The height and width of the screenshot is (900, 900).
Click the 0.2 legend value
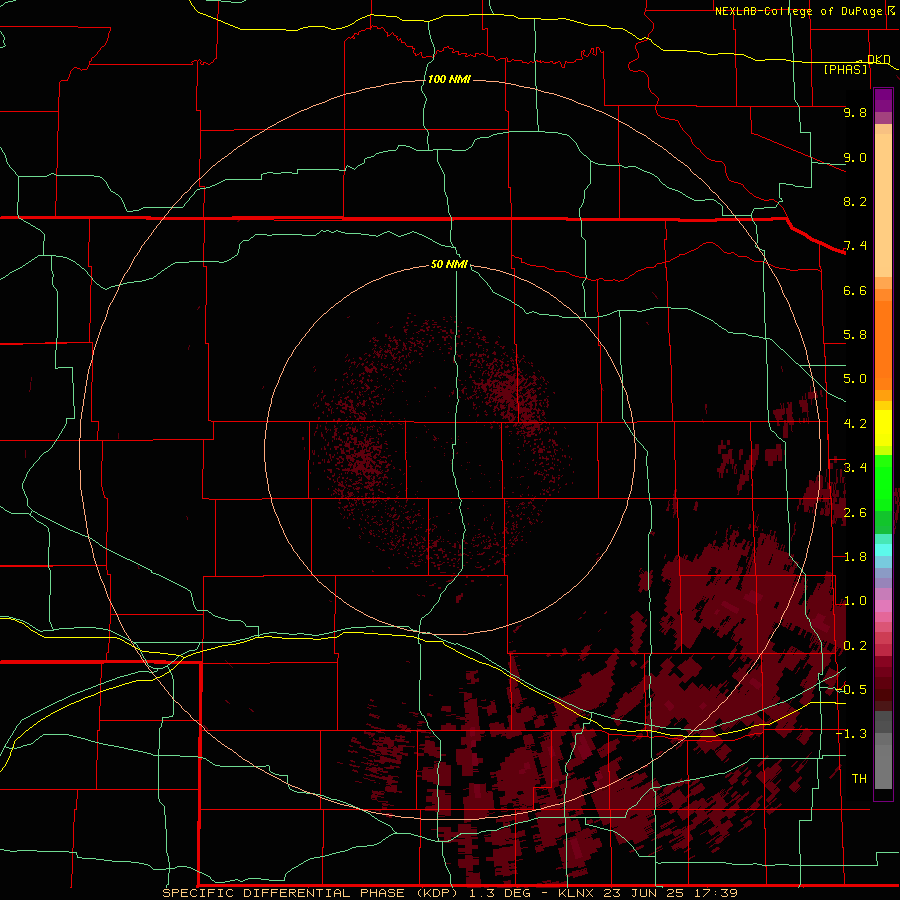click(855, 646)
